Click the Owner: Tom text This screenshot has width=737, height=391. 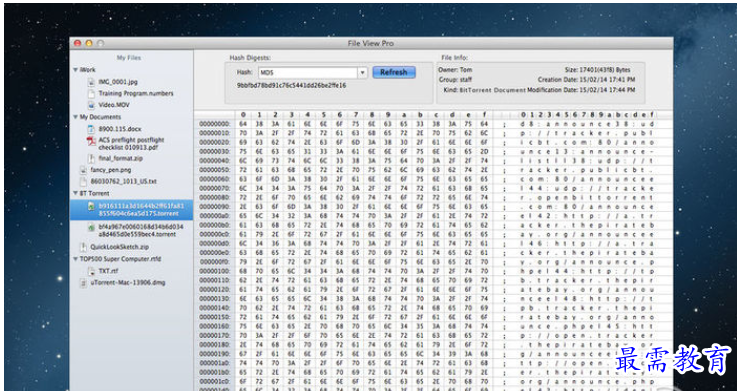pyautogui.click(x=455, y=70)
